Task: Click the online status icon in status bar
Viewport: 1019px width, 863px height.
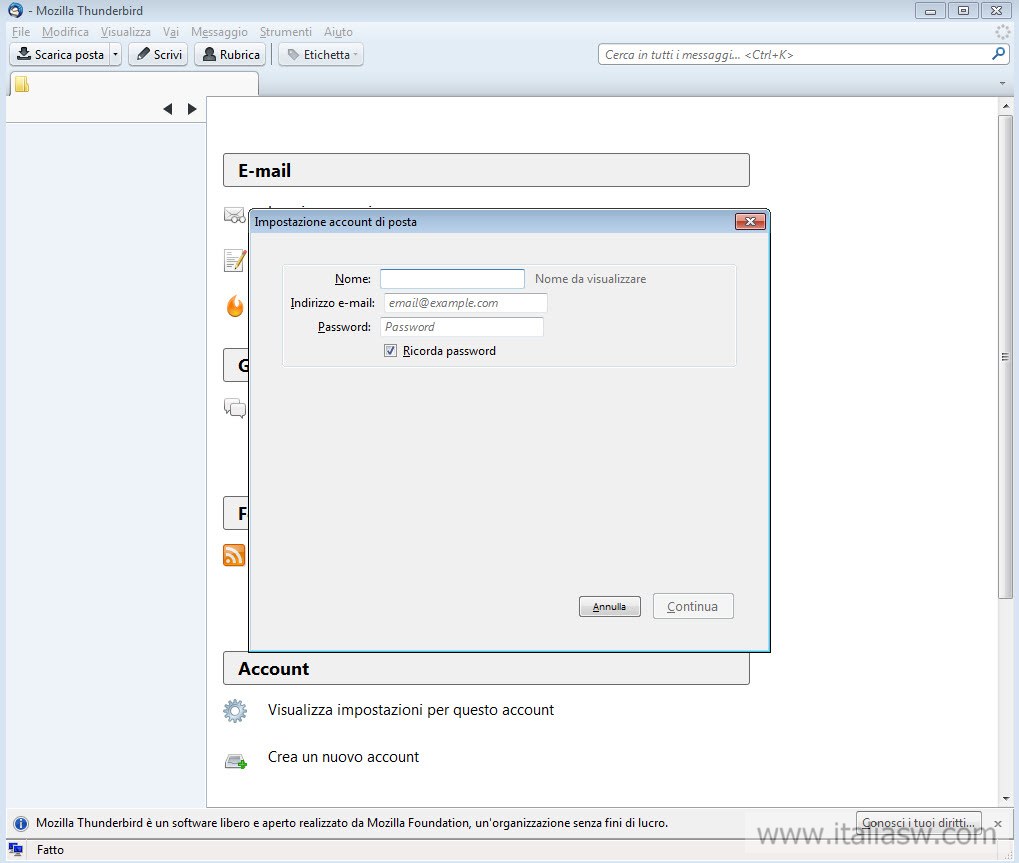Action: click(x=16, y=849)
